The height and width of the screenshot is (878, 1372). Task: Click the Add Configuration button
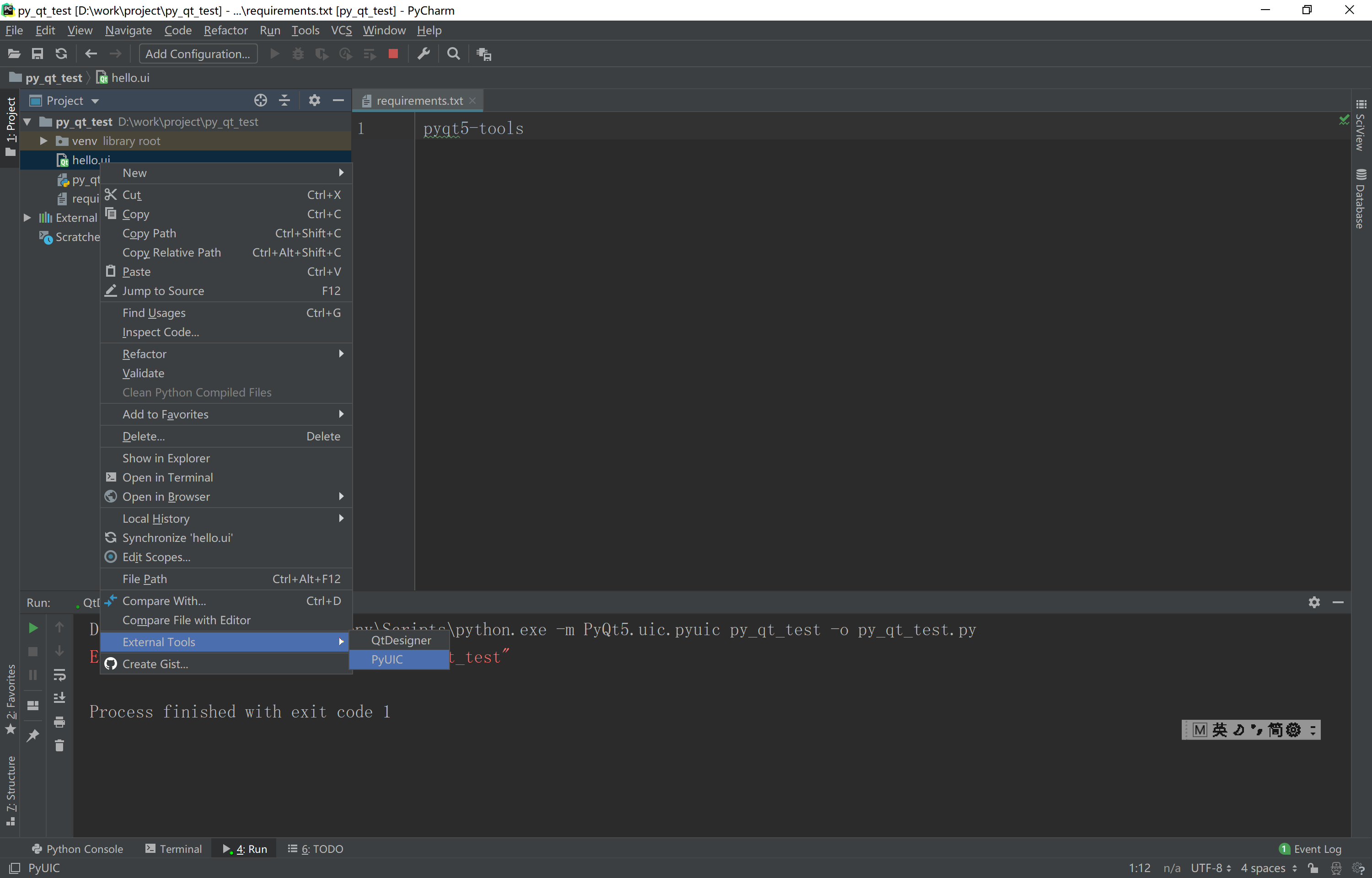[x=198, y=54]
